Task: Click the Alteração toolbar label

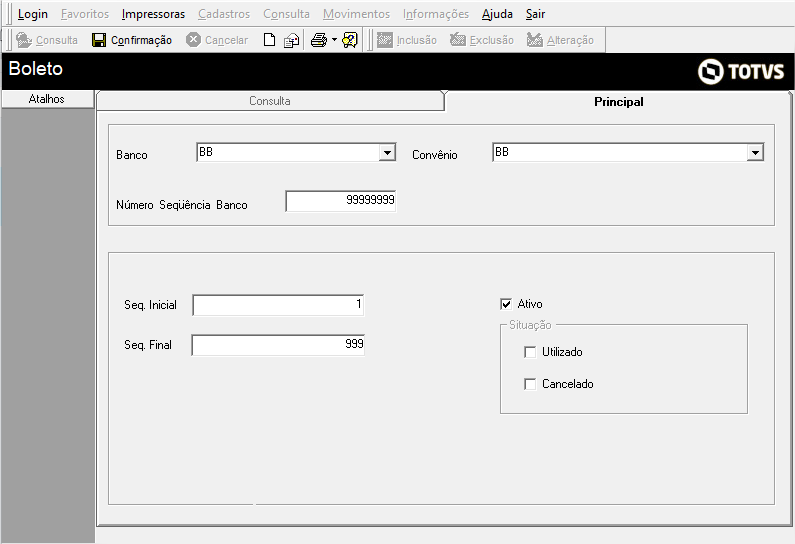Action: point(570,40)
